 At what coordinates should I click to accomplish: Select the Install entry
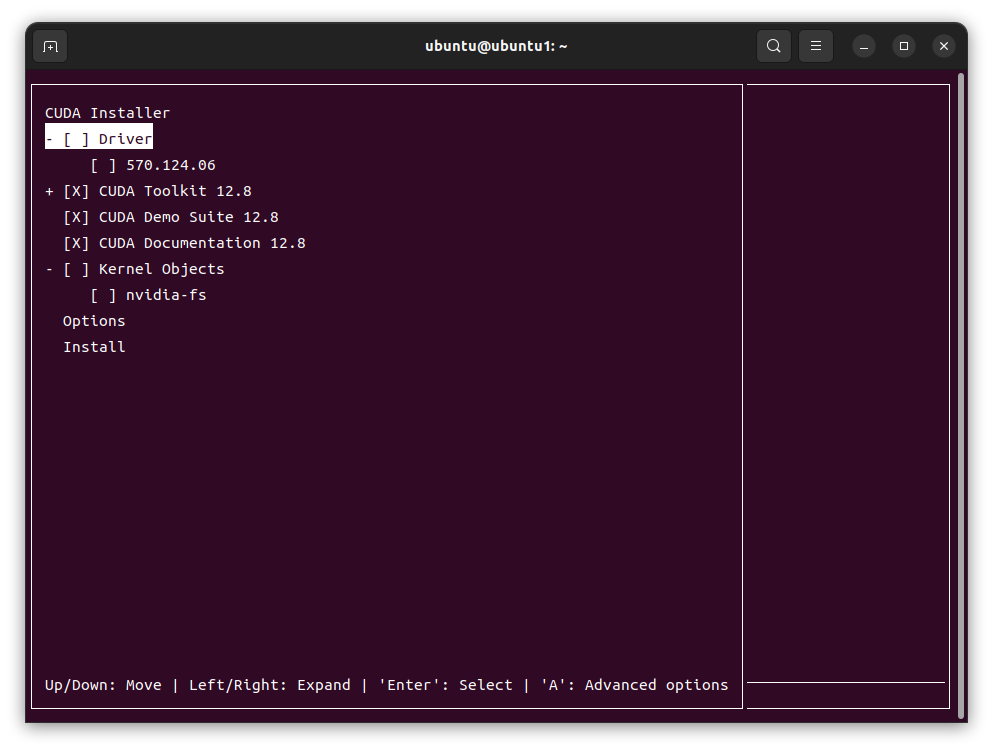[x=94, y=347]
